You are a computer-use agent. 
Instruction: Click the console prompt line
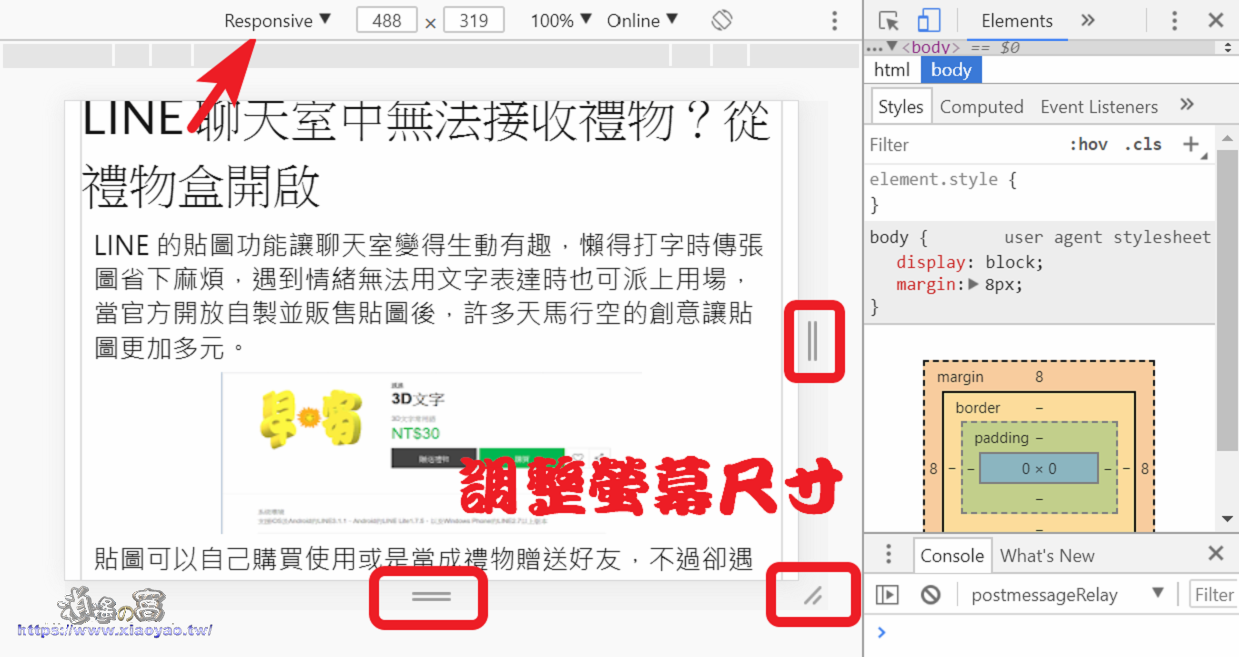pyautogui.click(x=1050, y=632)
